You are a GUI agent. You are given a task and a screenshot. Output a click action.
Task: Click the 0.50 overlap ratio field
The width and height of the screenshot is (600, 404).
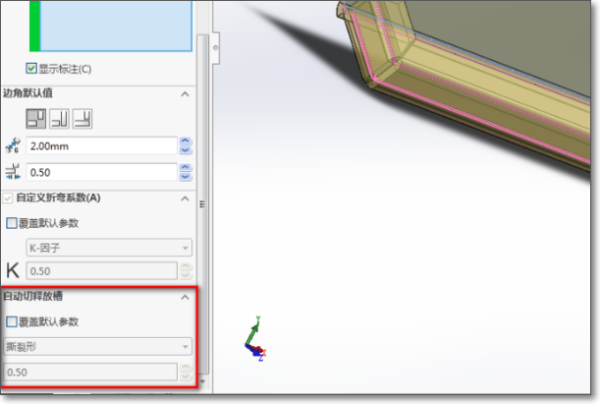click(101, 172)
